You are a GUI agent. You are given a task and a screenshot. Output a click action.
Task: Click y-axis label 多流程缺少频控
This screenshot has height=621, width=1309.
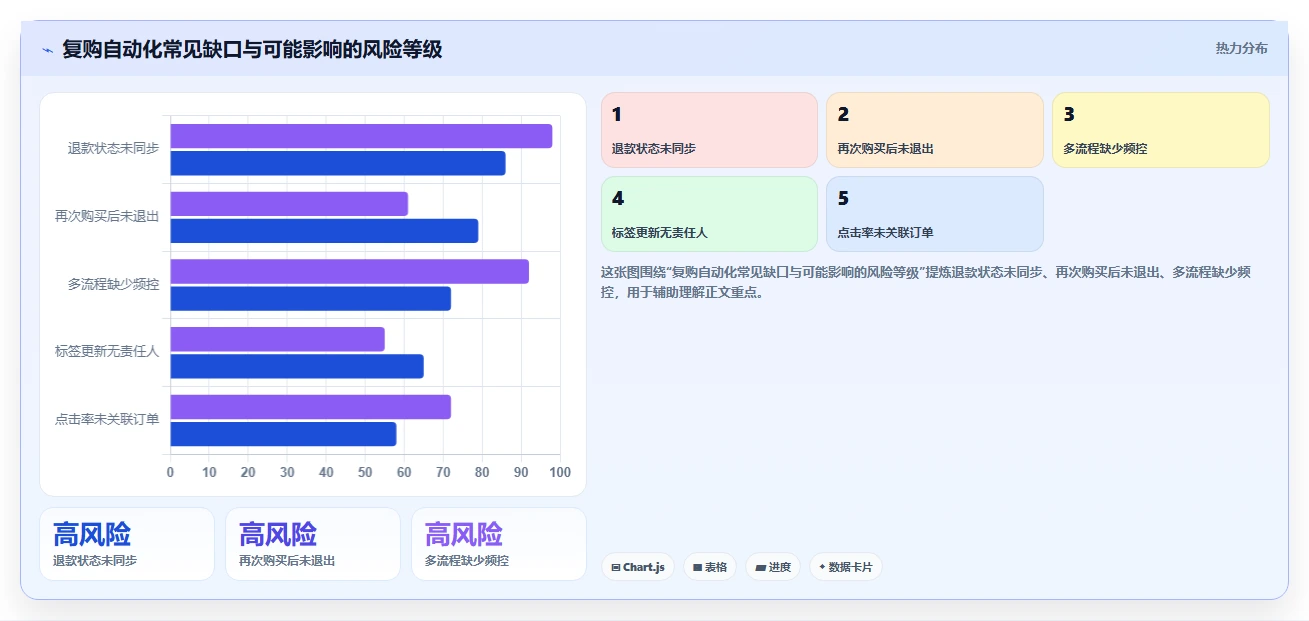[113, 284]
